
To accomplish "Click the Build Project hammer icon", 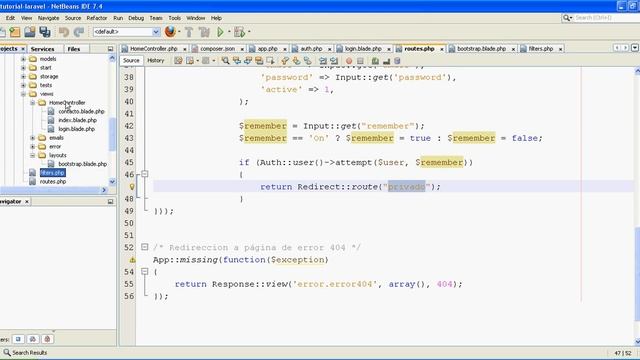I will (189, 32).
